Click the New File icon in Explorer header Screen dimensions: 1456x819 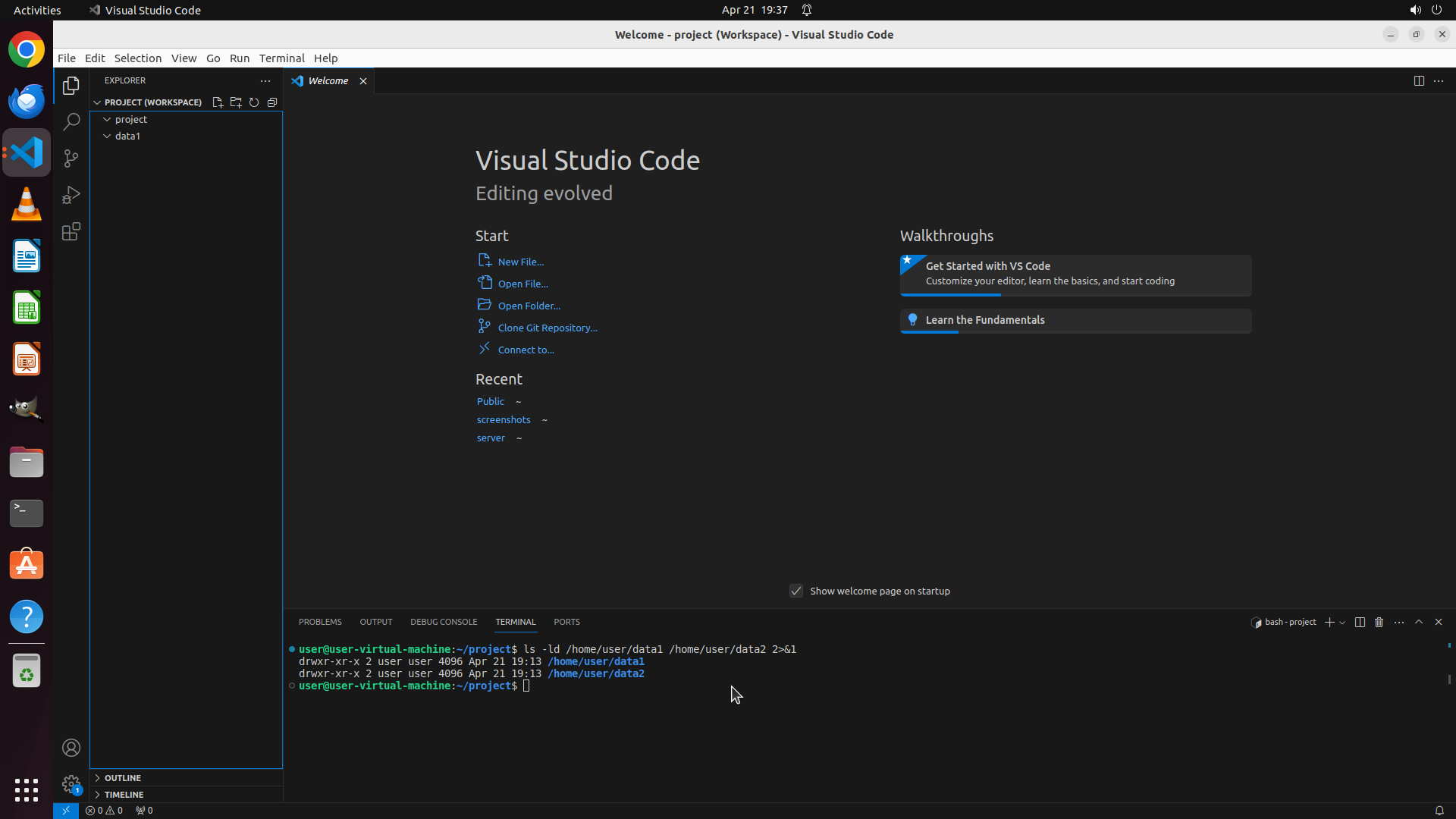pyautogui.click(x=218, y=102)
